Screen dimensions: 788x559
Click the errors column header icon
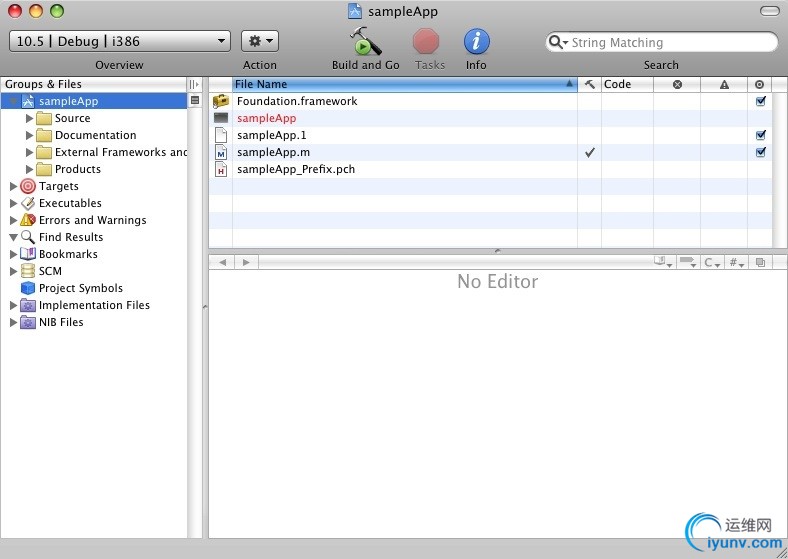tap(677, 84)
